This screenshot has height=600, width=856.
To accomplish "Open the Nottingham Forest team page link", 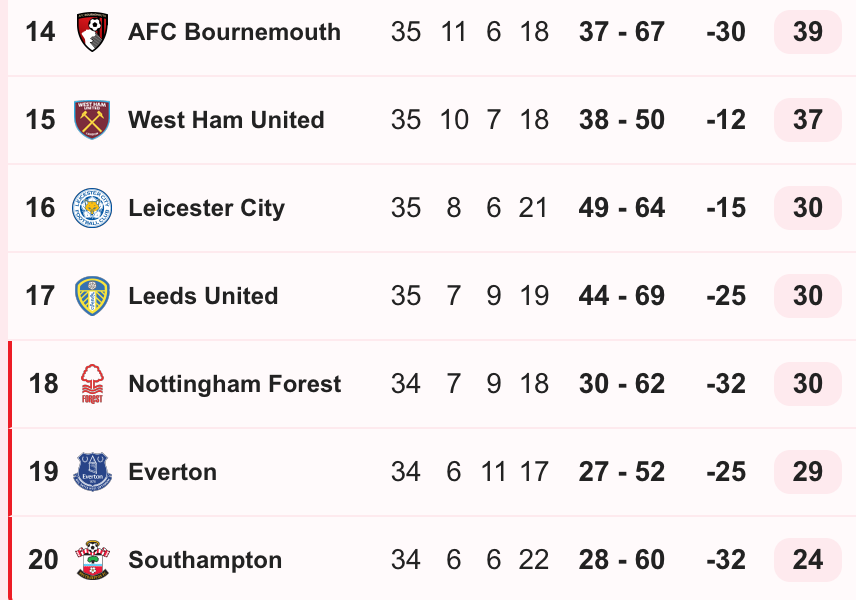I will pyautogui.click(x=235, y=384).
